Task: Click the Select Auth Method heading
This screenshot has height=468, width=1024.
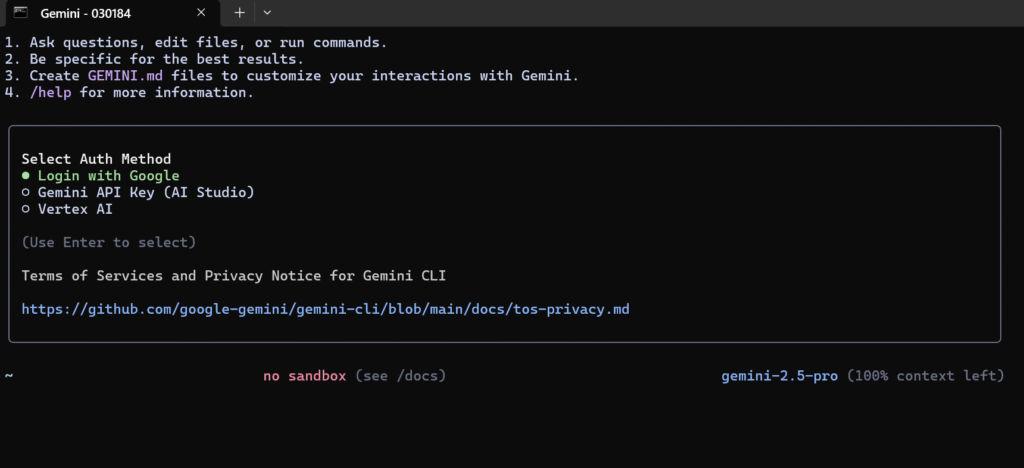Action: click(x=96, y=159)
